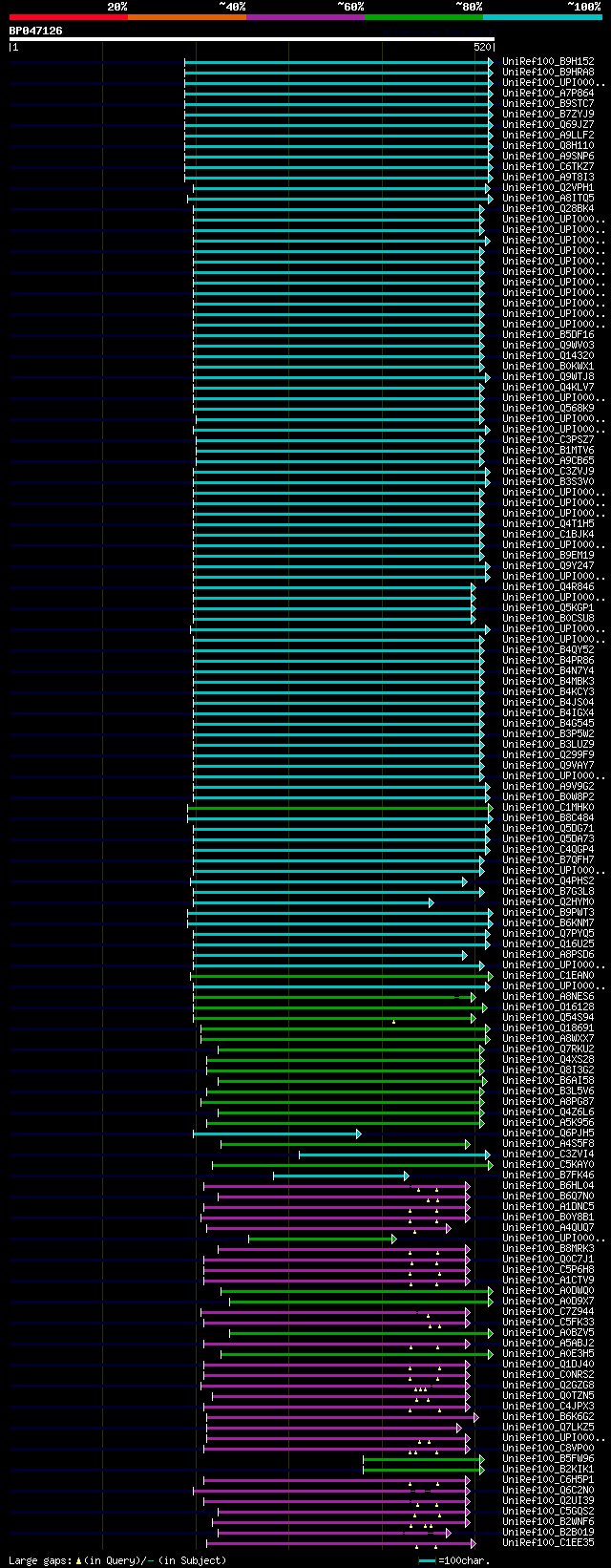Select the UniRef100_B2B019 label
This screenshot has width=611, height=1568.
point(548,1532)
